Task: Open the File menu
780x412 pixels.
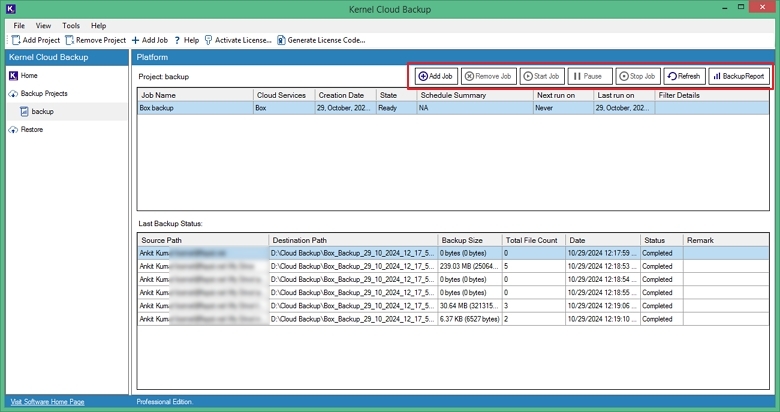Action: [19, 25]
